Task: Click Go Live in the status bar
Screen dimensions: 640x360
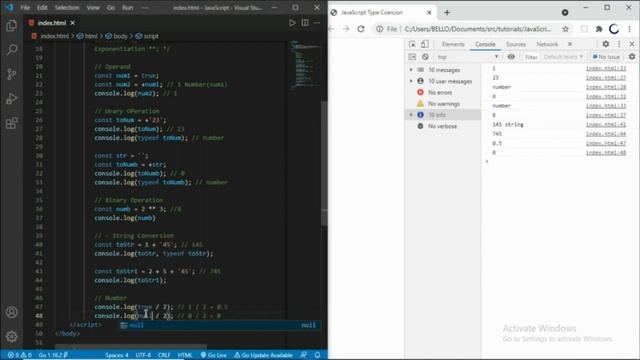Action: point(213,355)
